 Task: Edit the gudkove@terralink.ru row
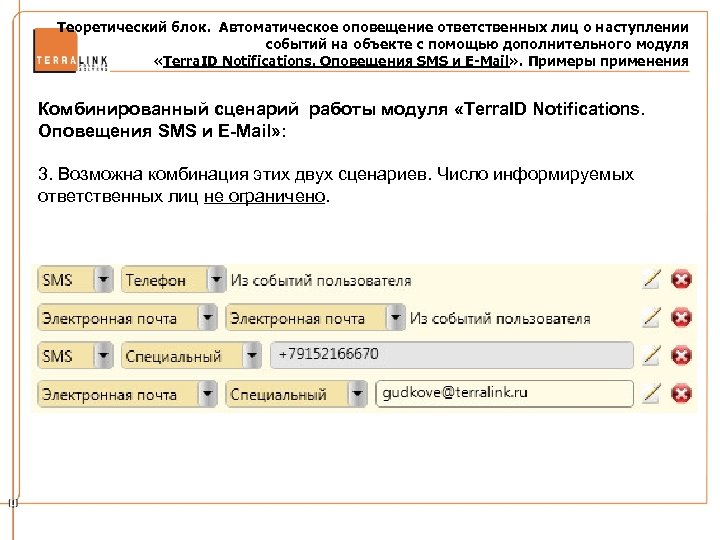point(652,393)
